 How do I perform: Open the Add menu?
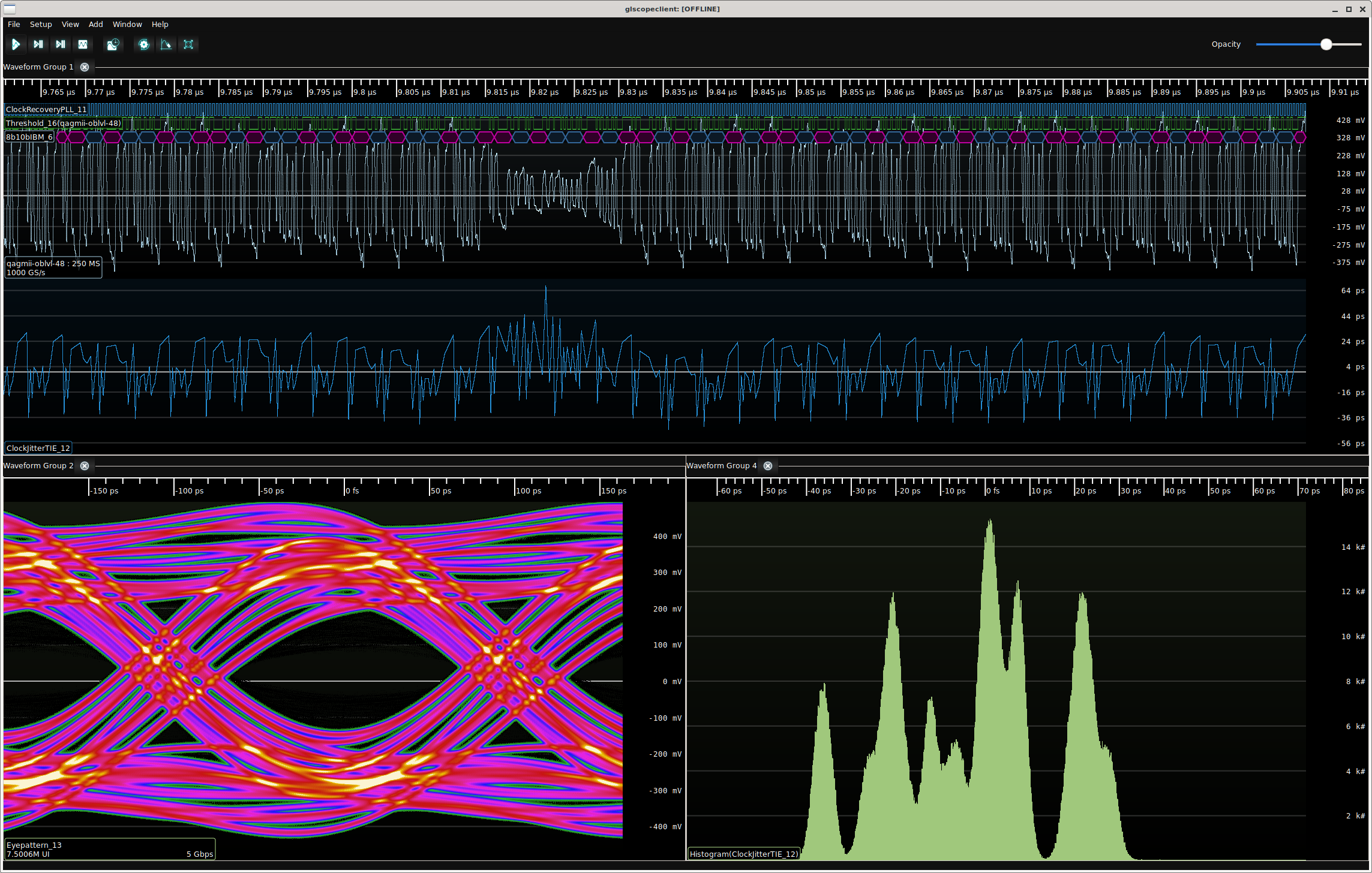pyautogui.click(x=96, y=25)
